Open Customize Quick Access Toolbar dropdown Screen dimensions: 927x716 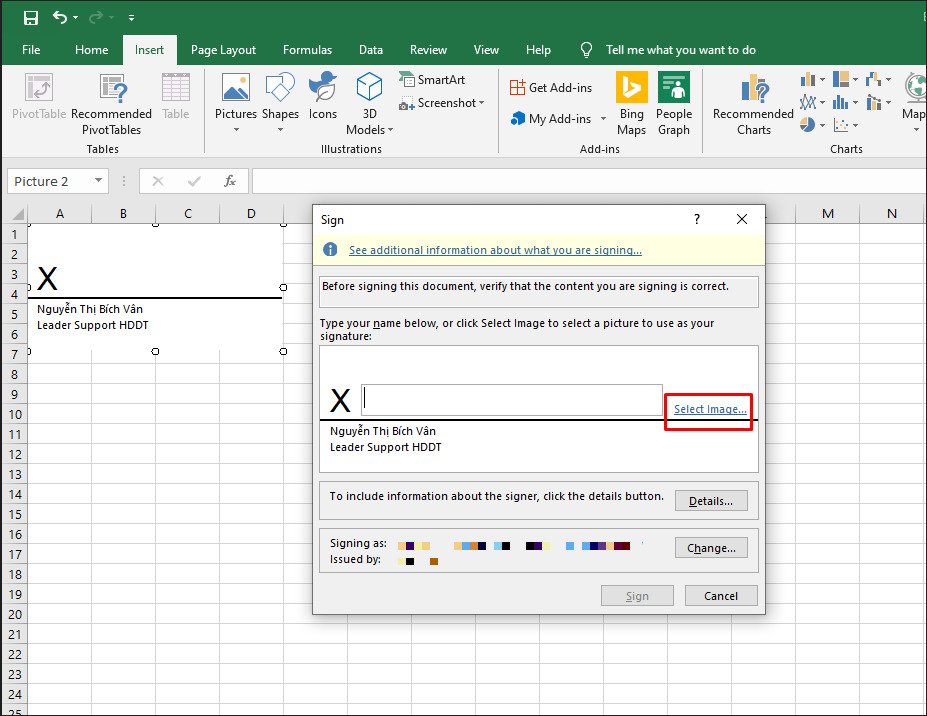pyautogui.click(x=131, y=18)
